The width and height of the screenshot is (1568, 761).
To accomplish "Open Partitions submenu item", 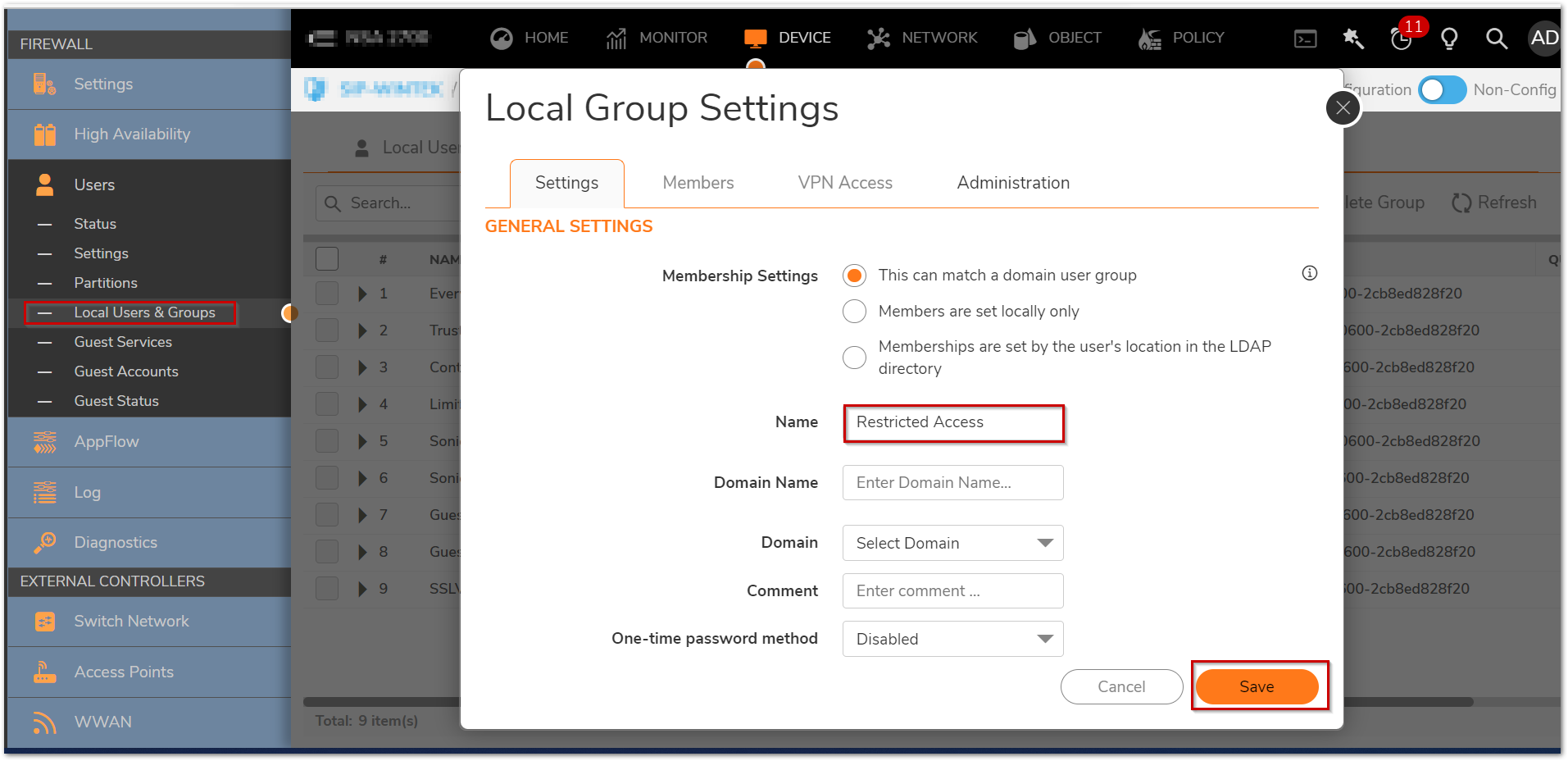I will point(106,283).
